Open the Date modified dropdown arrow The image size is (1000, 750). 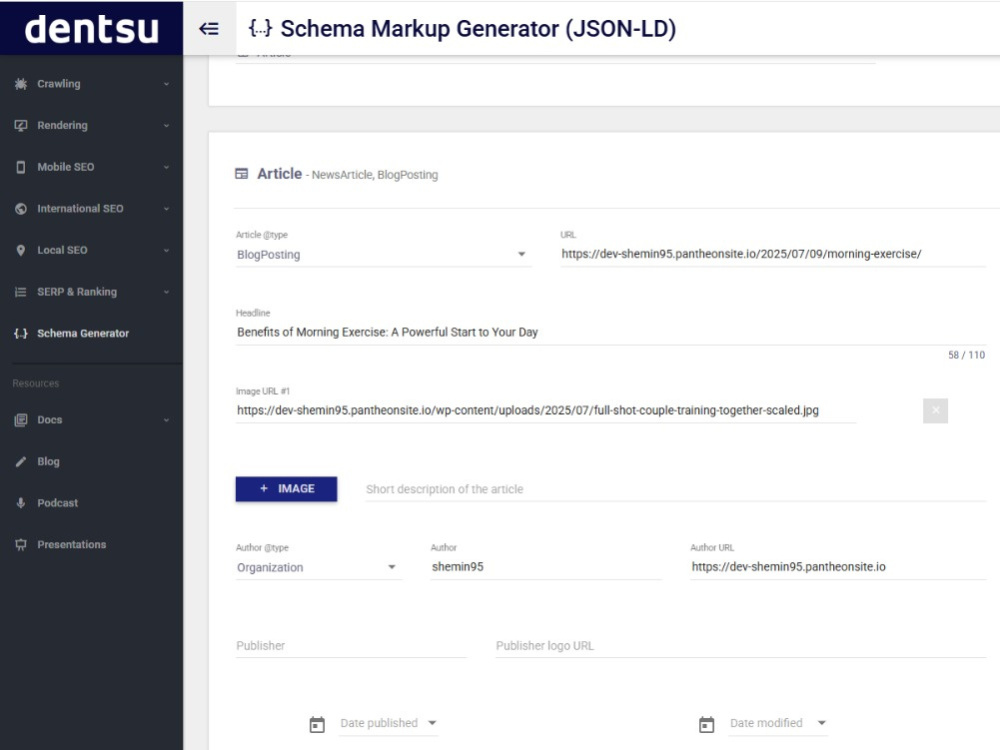pyautogui.click(x=822, y=723)
